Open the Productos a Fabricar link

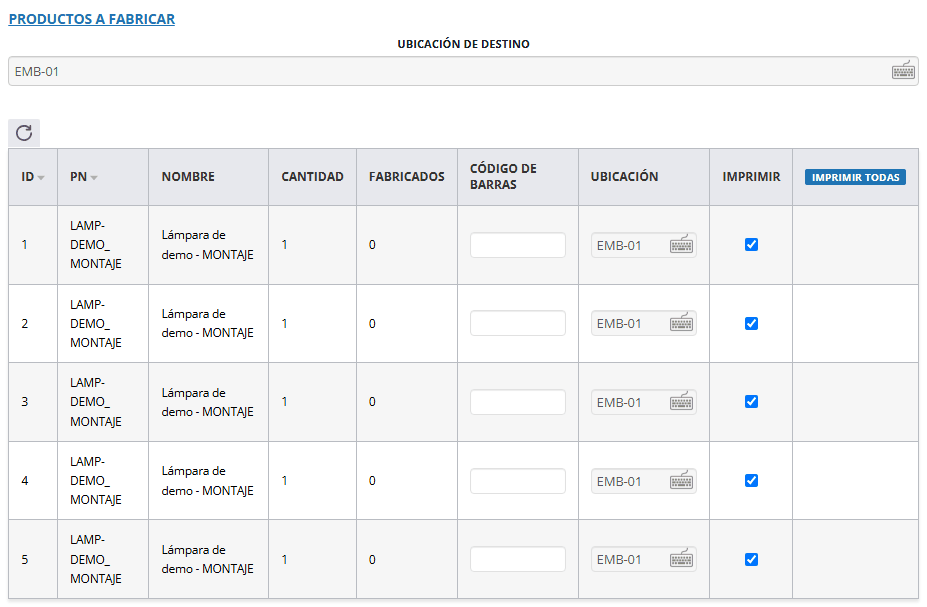click(x=92, y=19)
